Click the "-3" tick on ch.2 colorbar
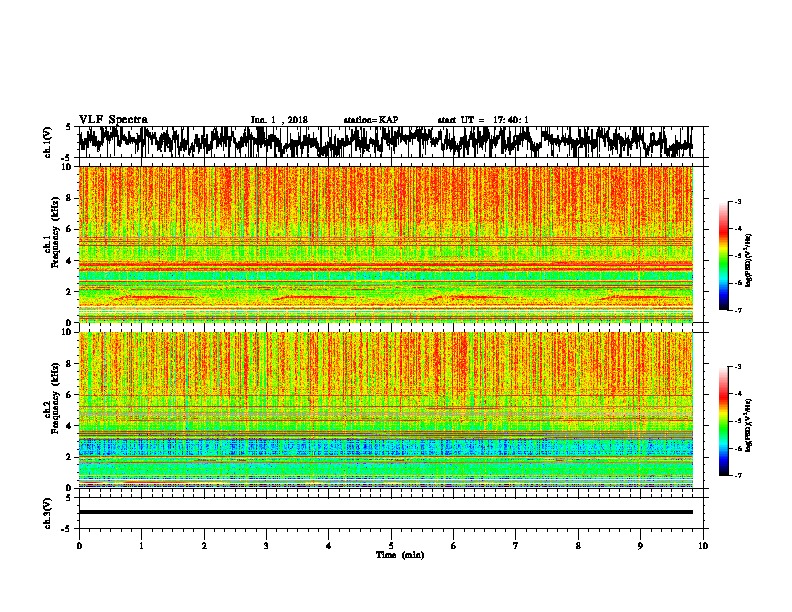This screenshot has width=792, height=612. pos(738,367)
